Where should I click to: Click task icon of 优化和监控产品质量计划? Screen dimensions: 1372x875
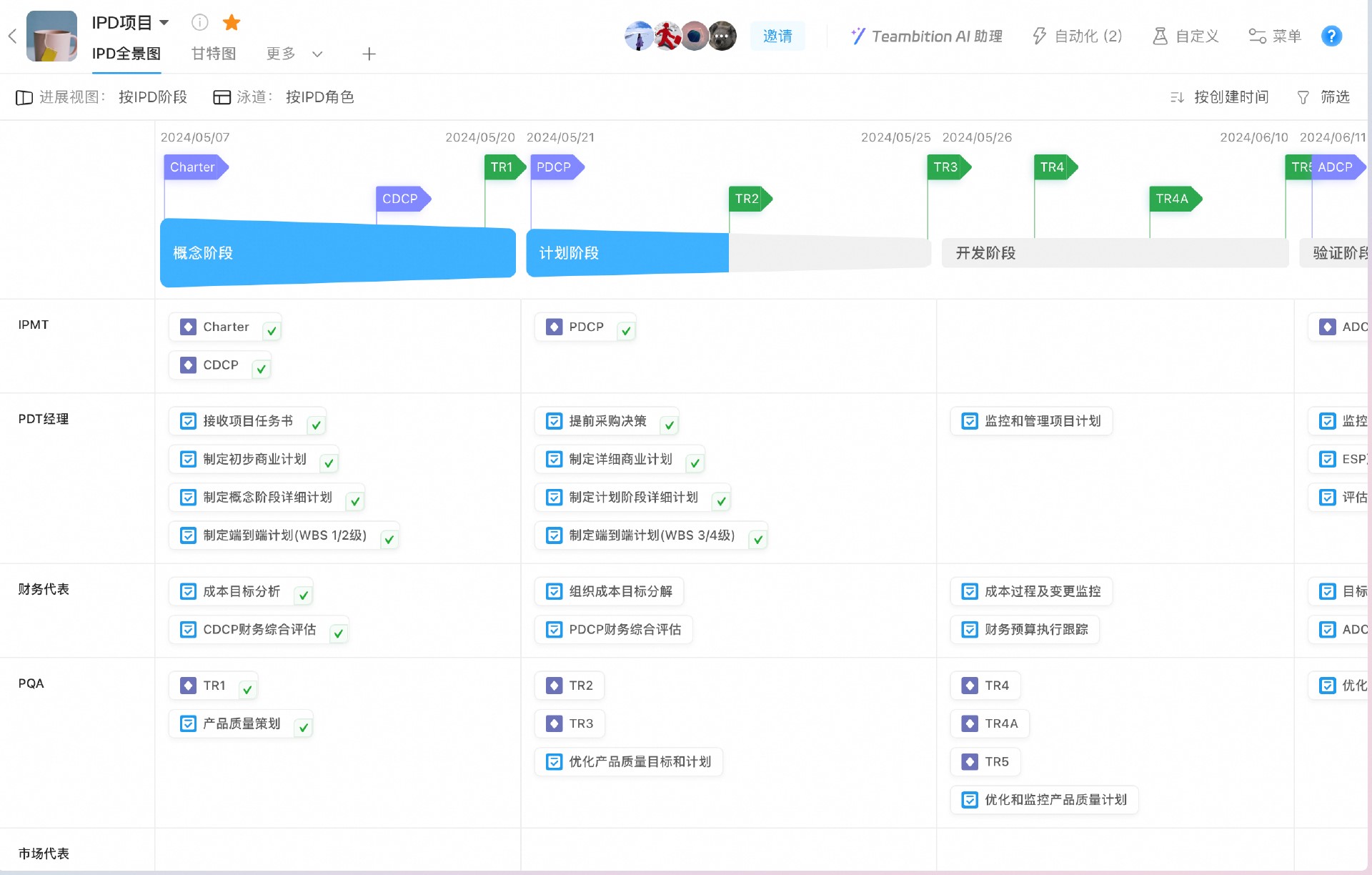[970, 799]
